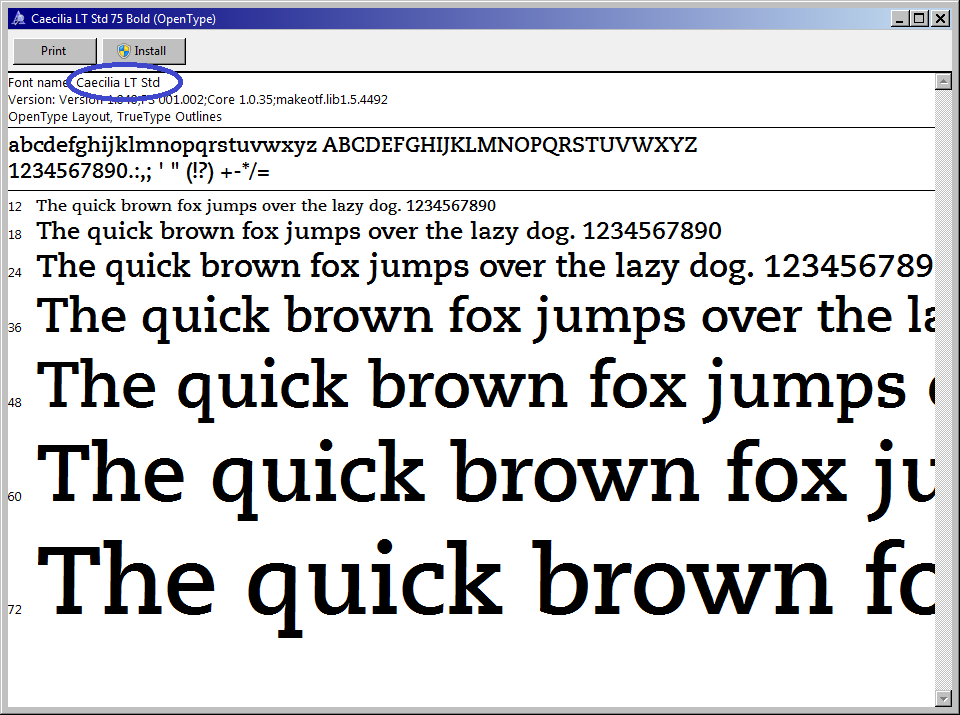Click the font name Caecilia LT Std
The height and width of the screenshot is (715, 960).
click(118, 83)
